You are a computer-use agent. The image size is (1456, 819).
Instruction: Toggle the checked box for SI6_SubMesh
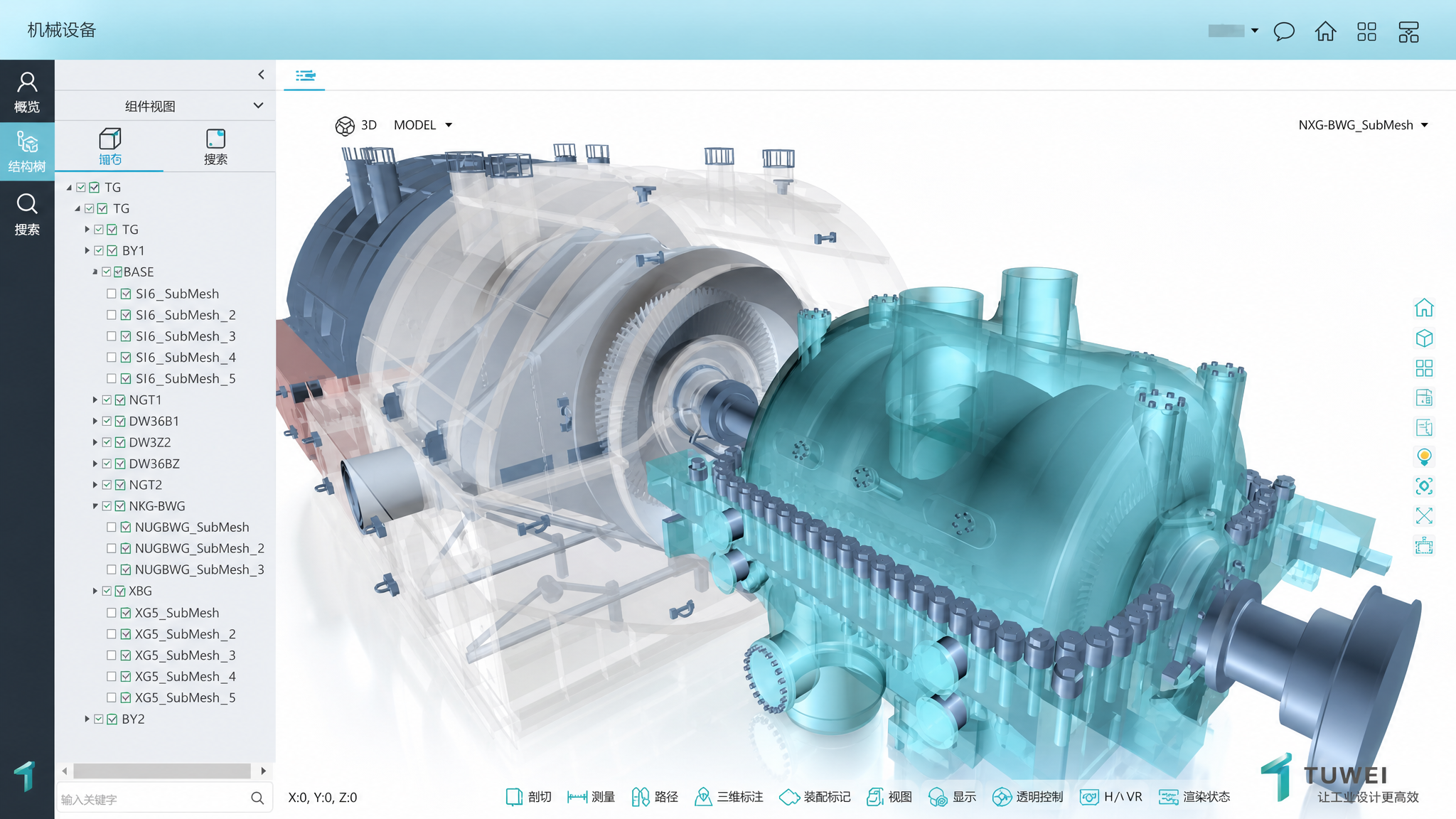point(126,294)
